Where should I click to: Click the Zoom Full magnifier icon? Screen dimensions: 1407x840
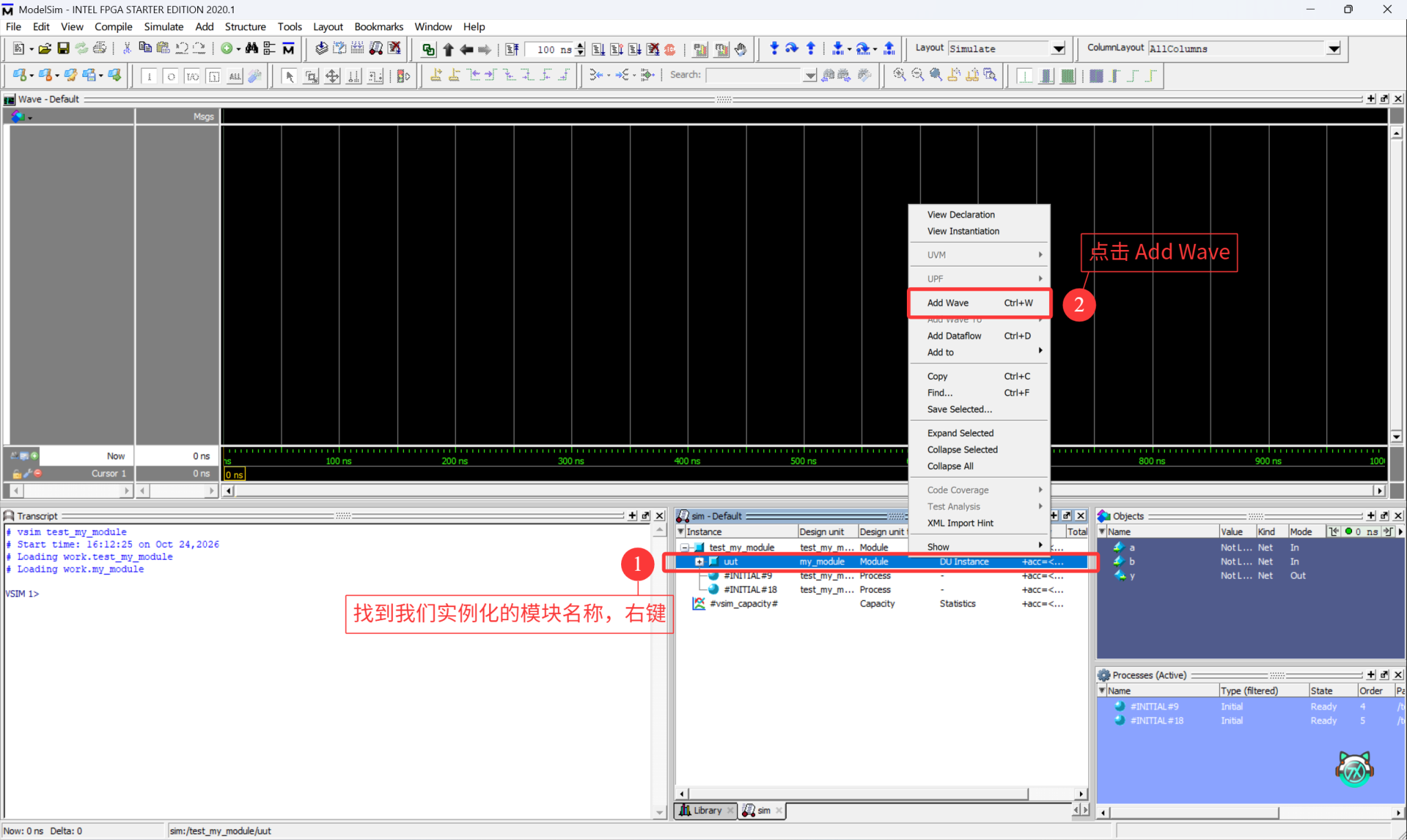tap(936, 75)
